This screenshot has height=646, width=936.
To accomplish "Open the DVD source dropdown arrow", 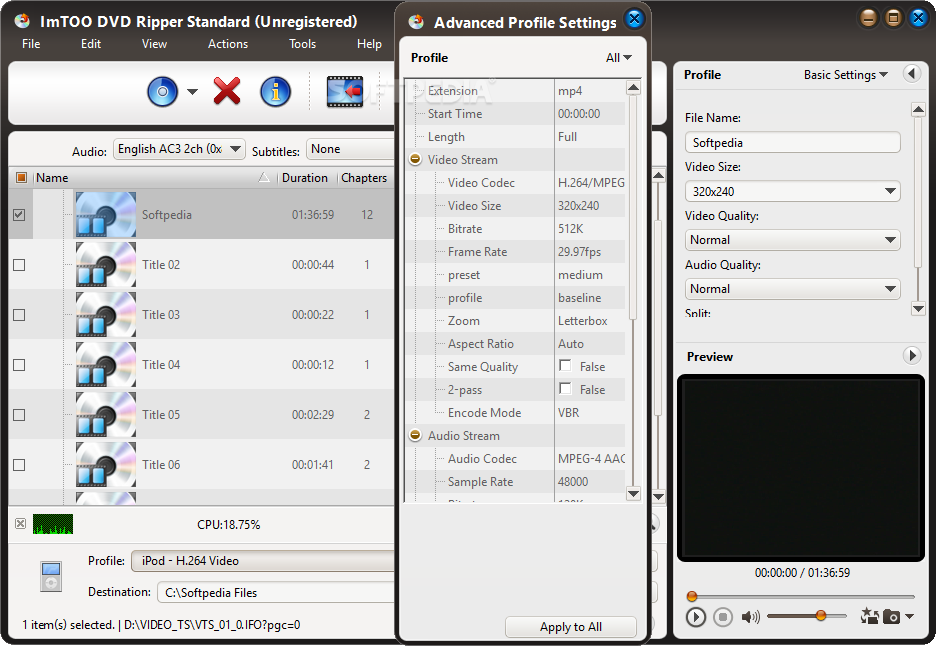I will coord(192,92).
